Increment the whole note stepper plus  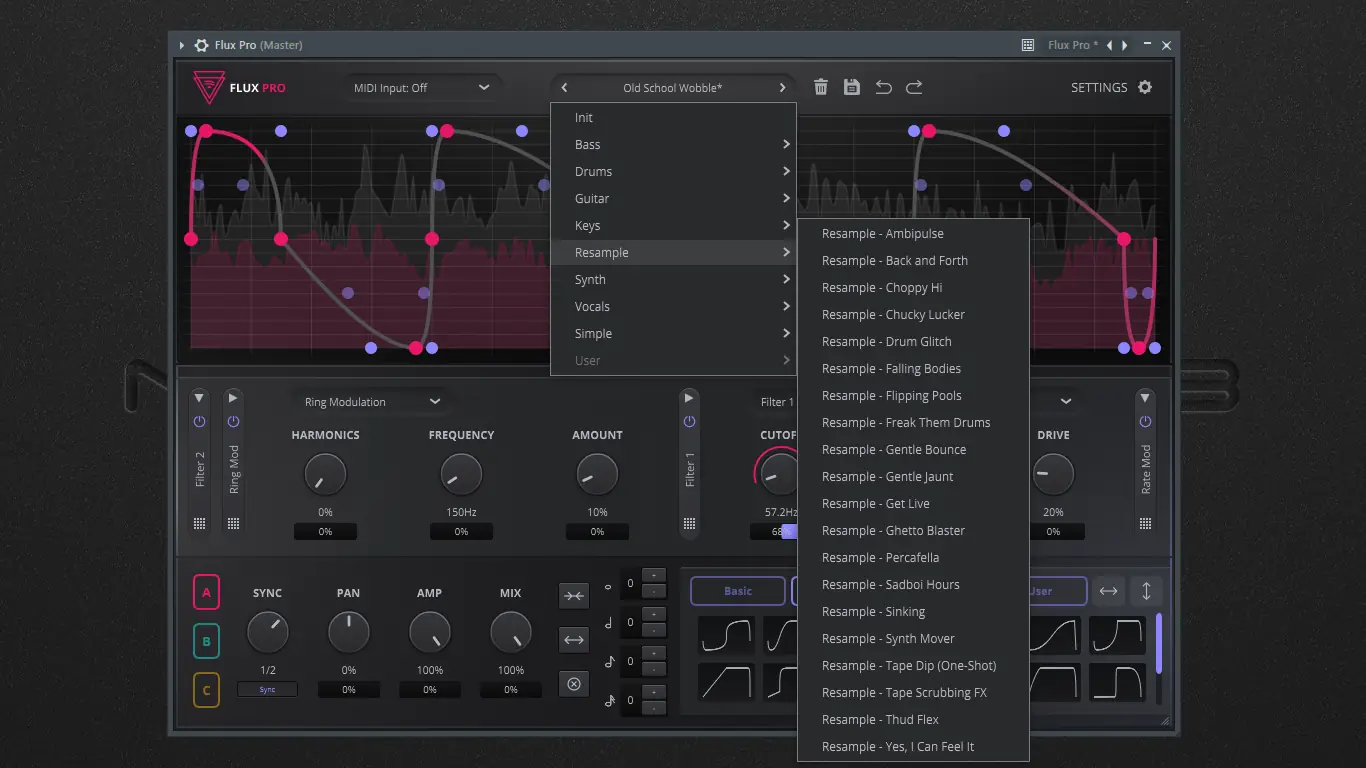pyautogui.click(x=653, y=575)
